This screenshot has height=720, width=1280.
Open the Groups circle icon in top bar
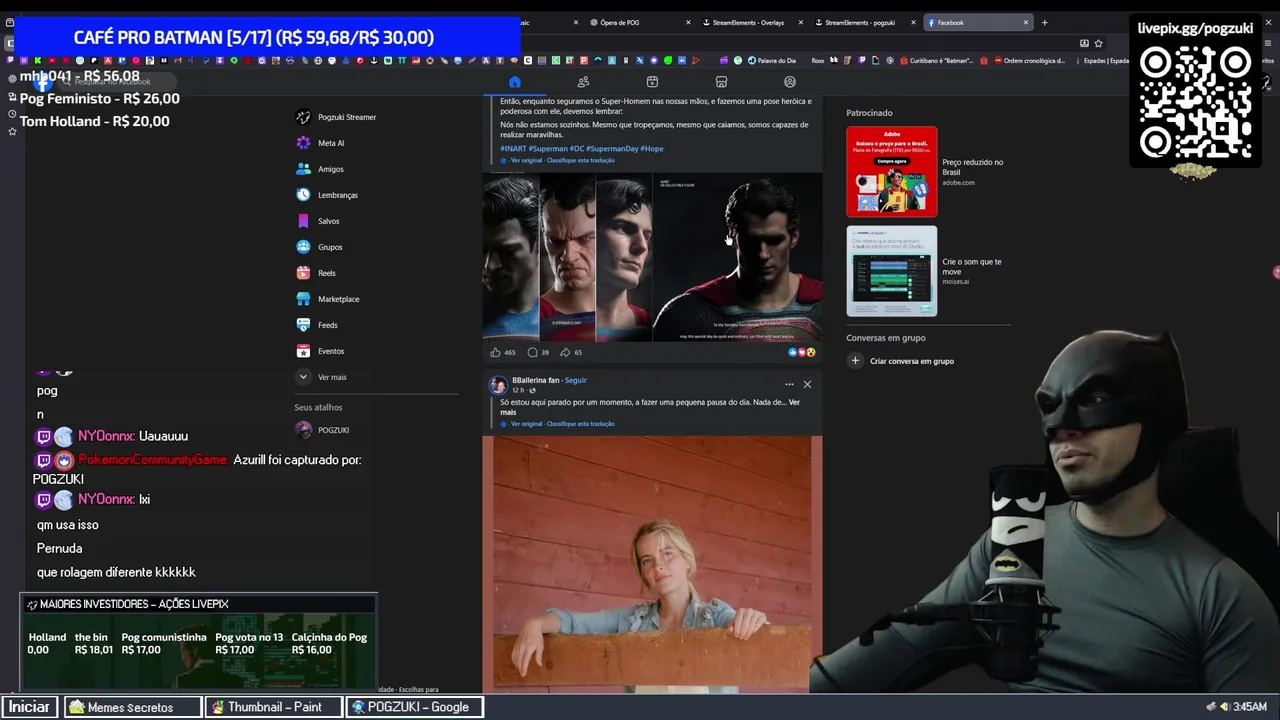pyautogui.click(x=790, y=82)
